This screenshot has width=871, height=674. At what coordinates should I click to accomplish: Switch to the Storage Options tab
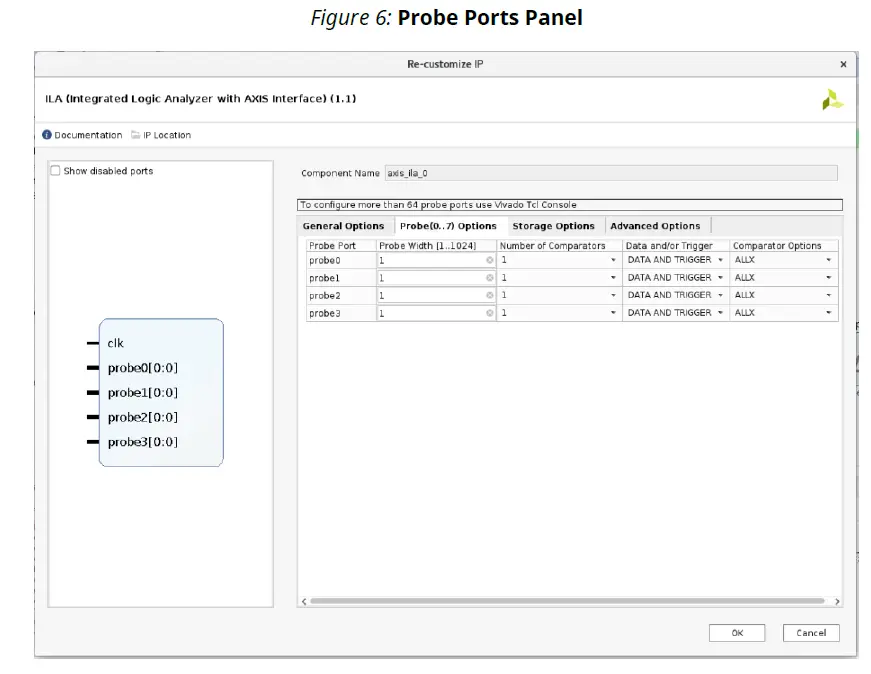tap(555, 225)
